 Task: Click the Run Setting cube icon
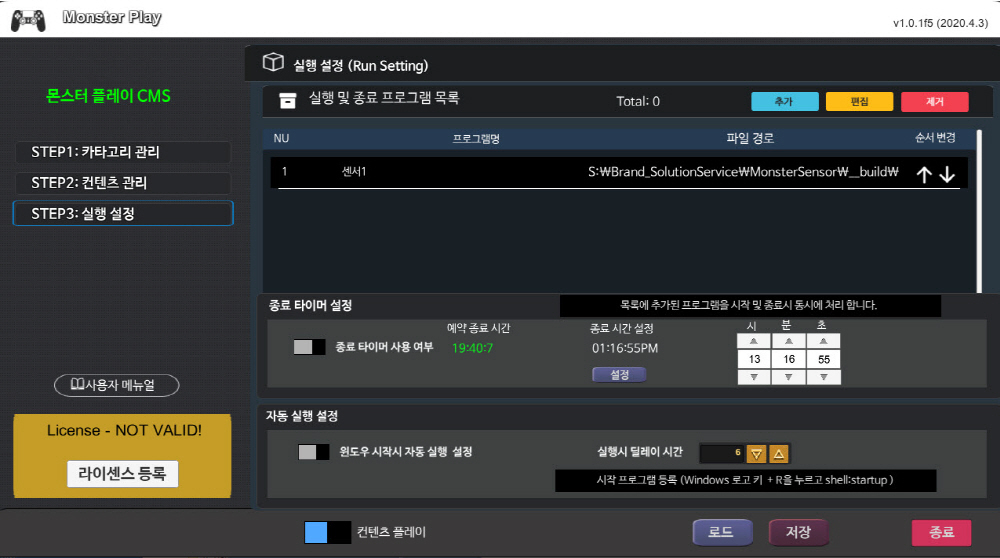click(x=273, y=62)
